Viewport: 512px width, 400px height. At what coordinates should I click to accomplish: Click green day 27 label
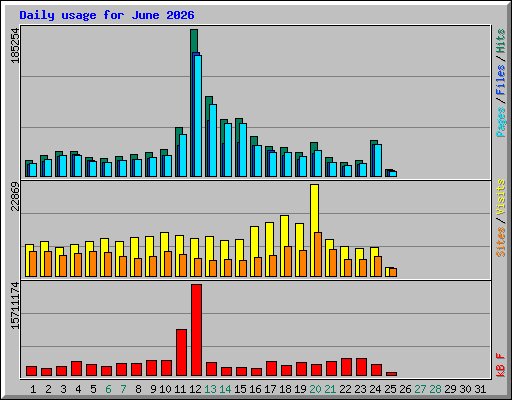point(420,389)
